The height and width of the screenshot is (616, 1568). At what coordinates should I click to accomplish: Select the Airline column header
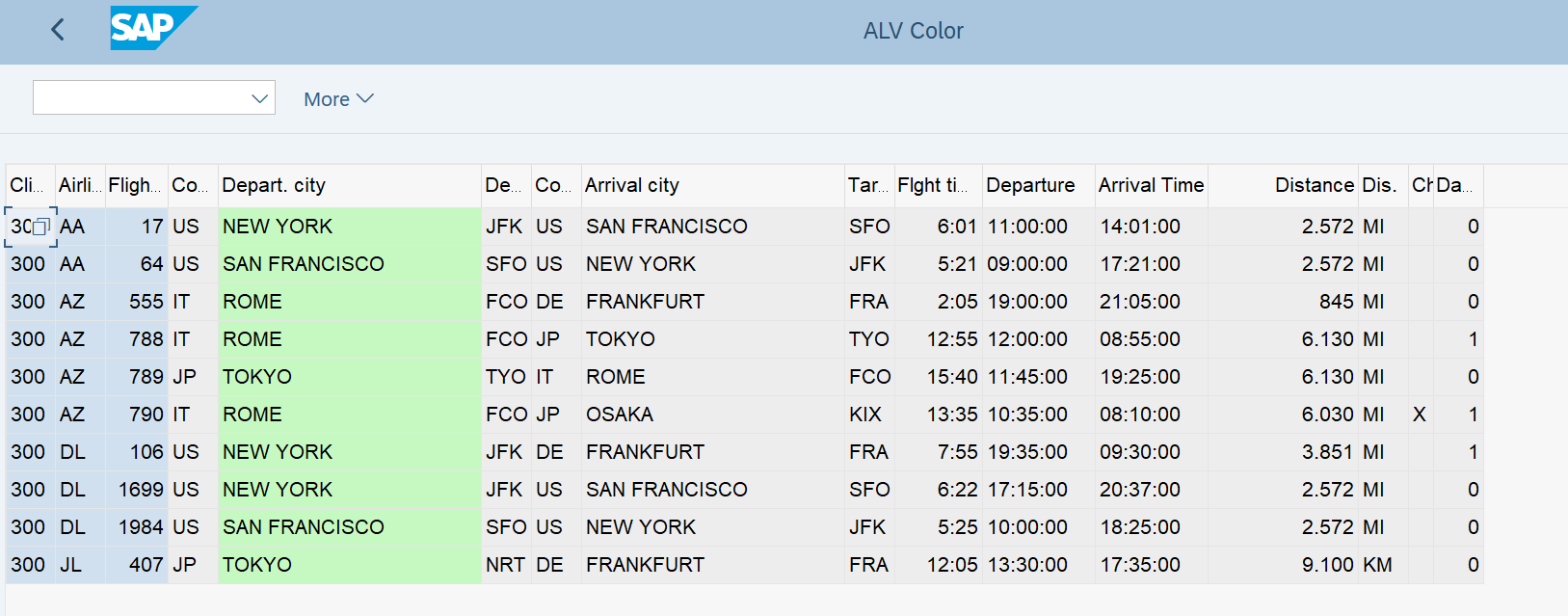tap(80, 185)
